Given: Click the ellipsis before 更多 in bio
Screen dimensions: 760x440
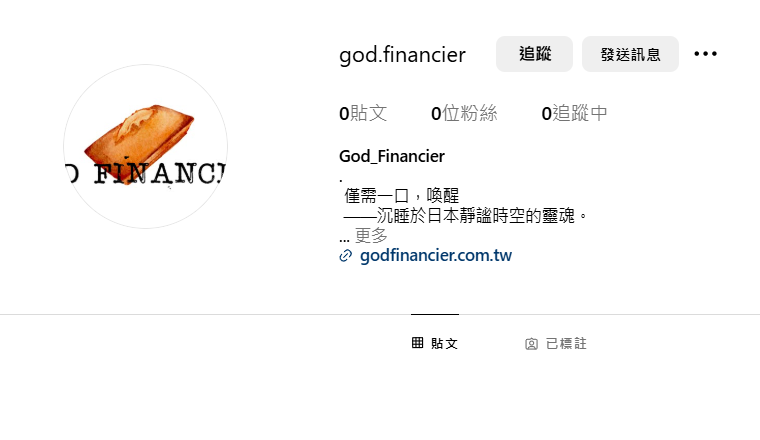Looking at the screenshot, I should pos(344,238).
